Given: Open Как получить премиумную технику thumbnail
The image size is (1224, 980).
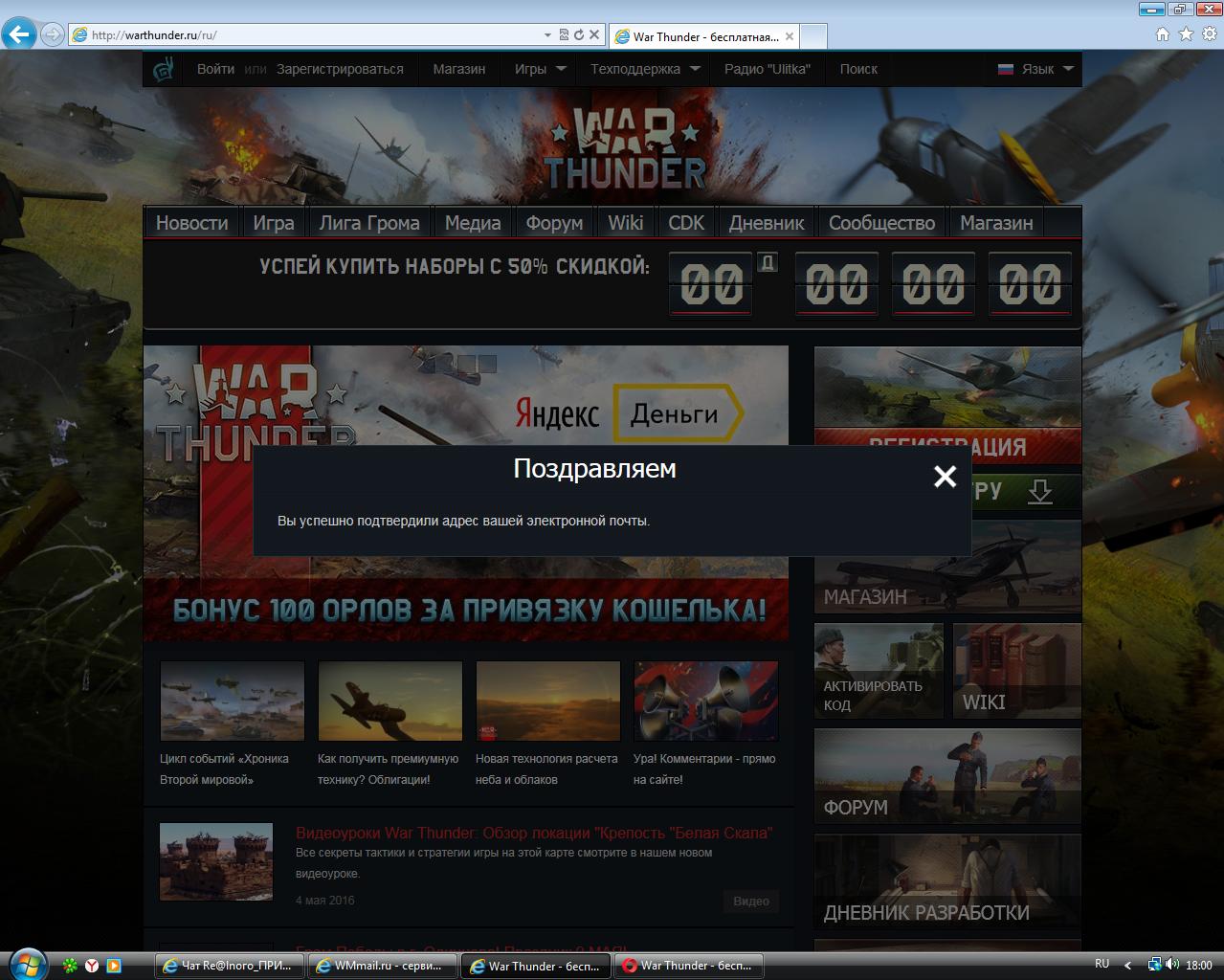Looking at the screenshot, I should (389, 701).
